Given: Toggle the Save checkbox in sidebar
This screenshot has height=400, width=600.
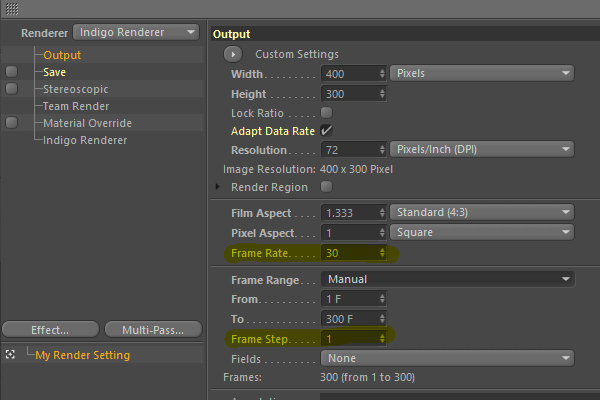Looking at the screenshot, I should click(11, 72).
